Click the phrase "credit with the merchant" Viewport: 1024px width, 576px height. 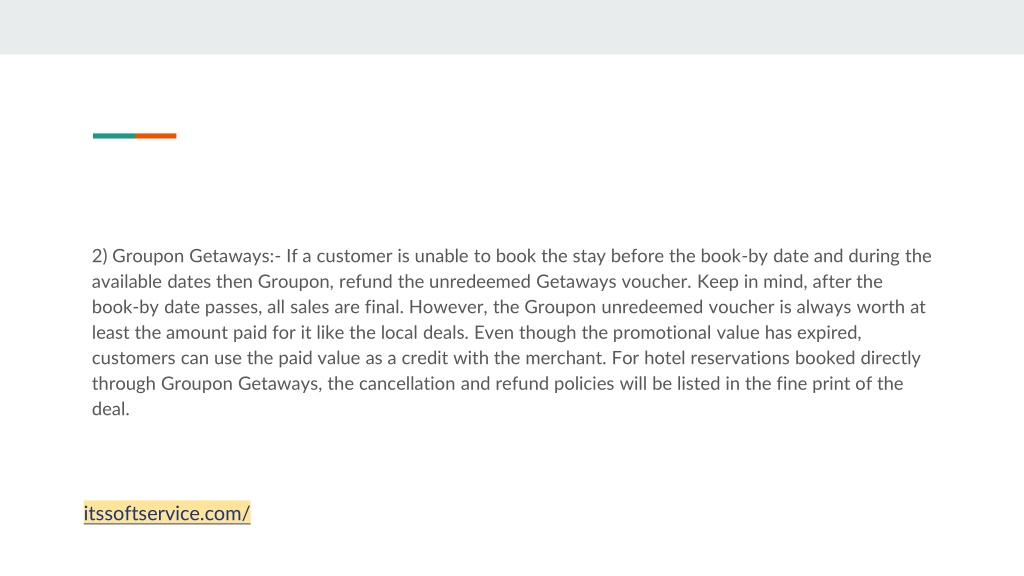(504, 358)
